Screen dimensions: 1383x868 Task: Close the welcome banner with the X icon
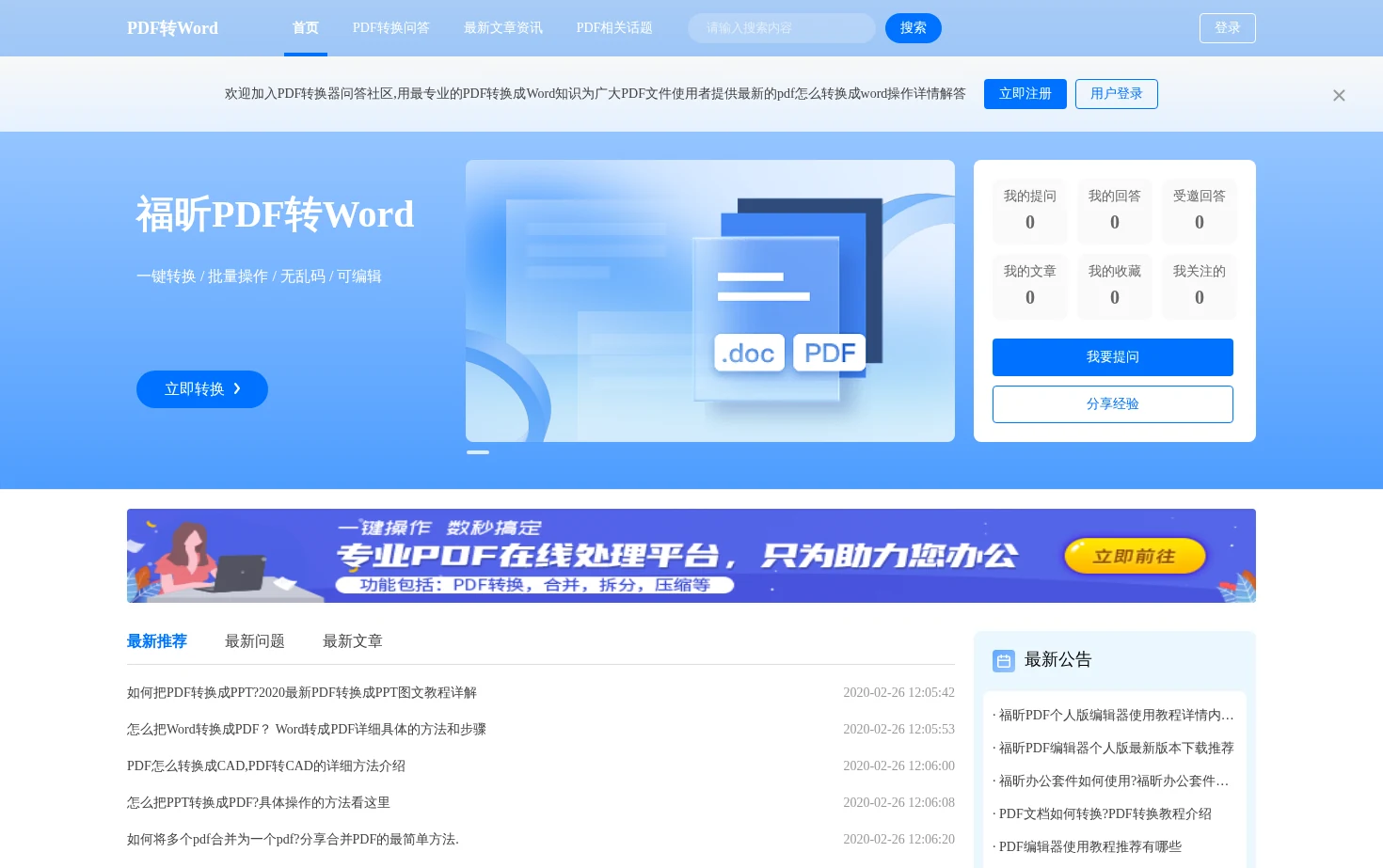point(1339,95)
